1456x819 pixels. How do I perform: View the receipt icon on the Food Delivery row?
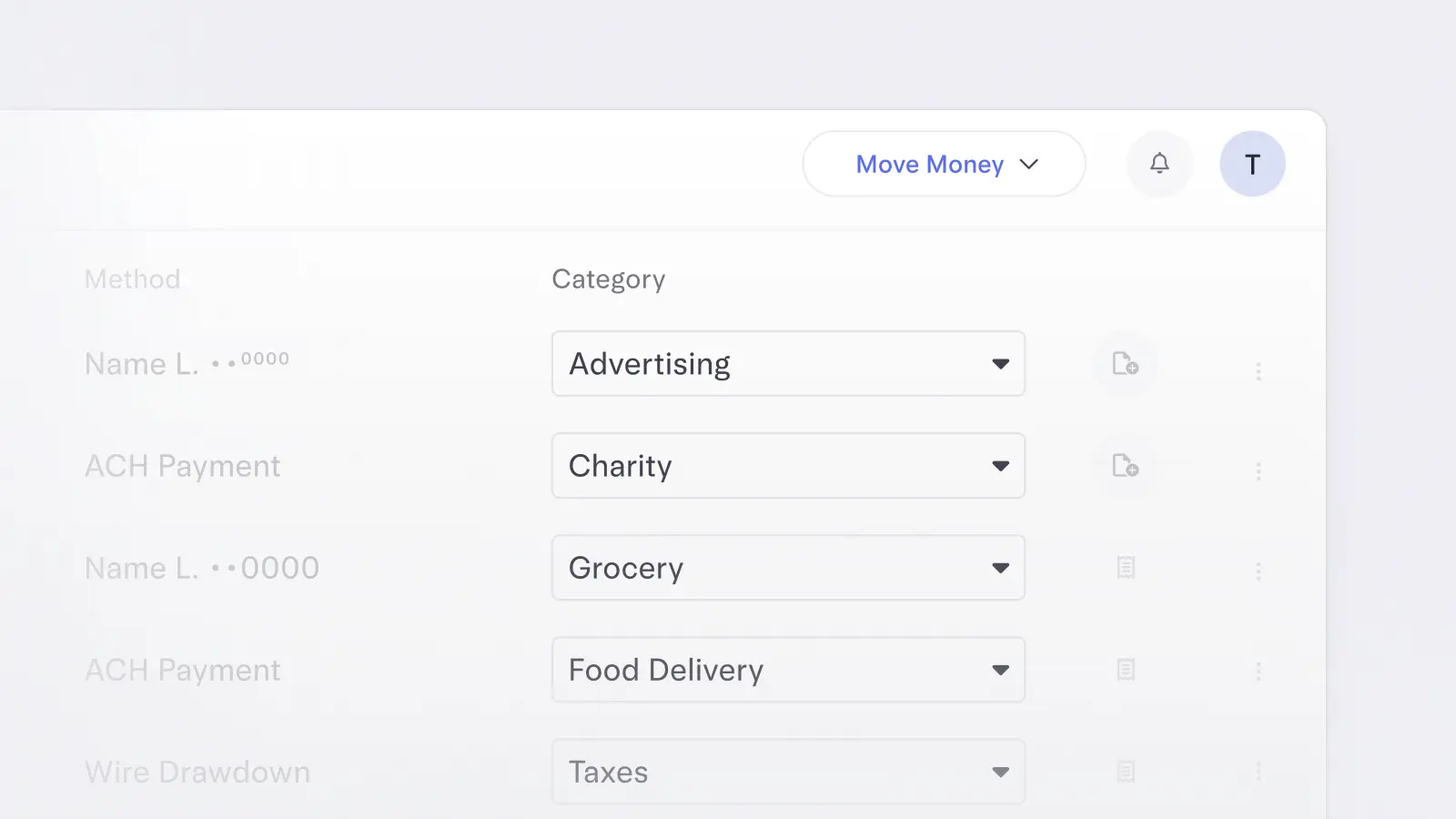click(1126, 670)
